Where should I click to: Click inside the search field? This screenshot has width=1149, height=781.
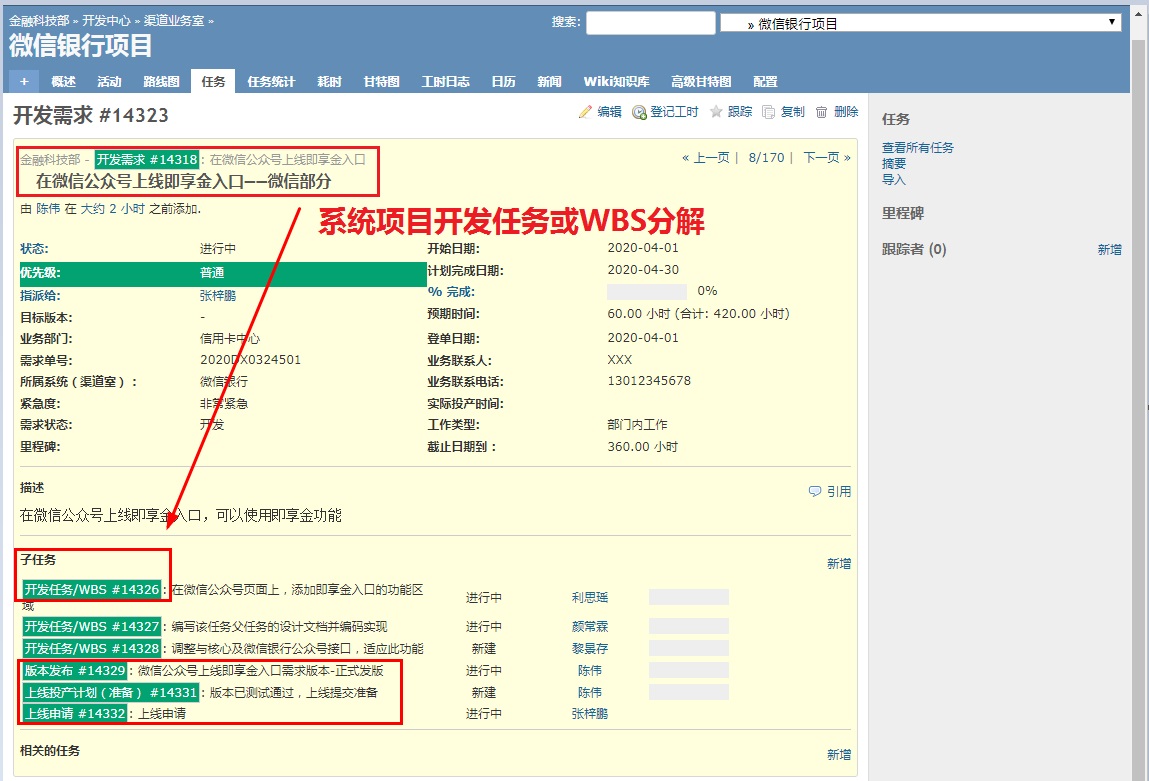click(x=651, y=23)
